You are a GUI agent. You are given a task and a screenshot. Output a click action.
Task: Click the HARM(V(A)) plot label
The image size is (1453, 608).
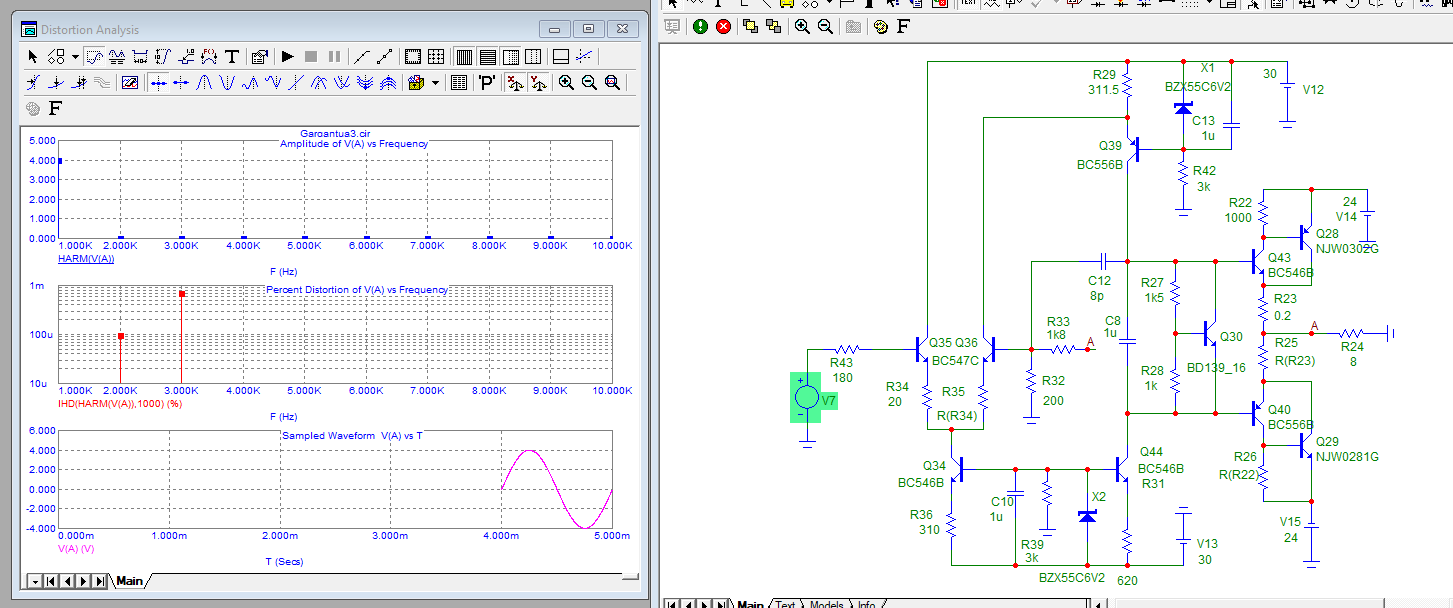(x=87, y=259)
